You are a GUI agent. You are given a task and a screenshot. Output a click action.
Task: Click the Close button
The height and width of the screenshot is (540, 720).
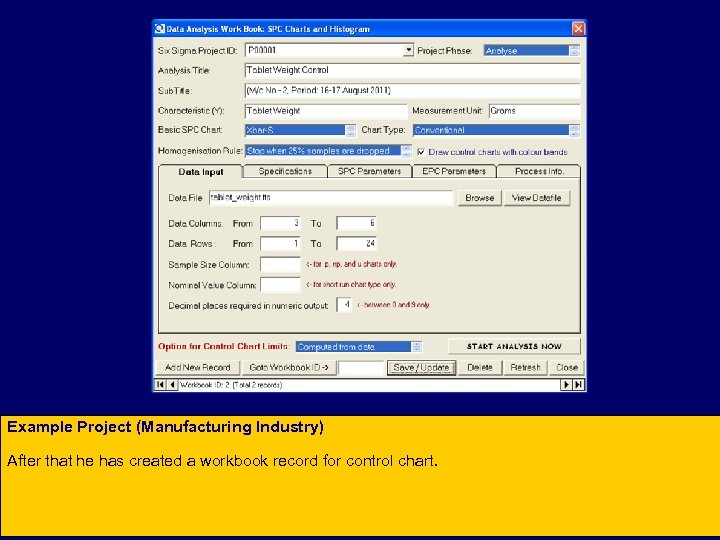(x=567, y=367)
